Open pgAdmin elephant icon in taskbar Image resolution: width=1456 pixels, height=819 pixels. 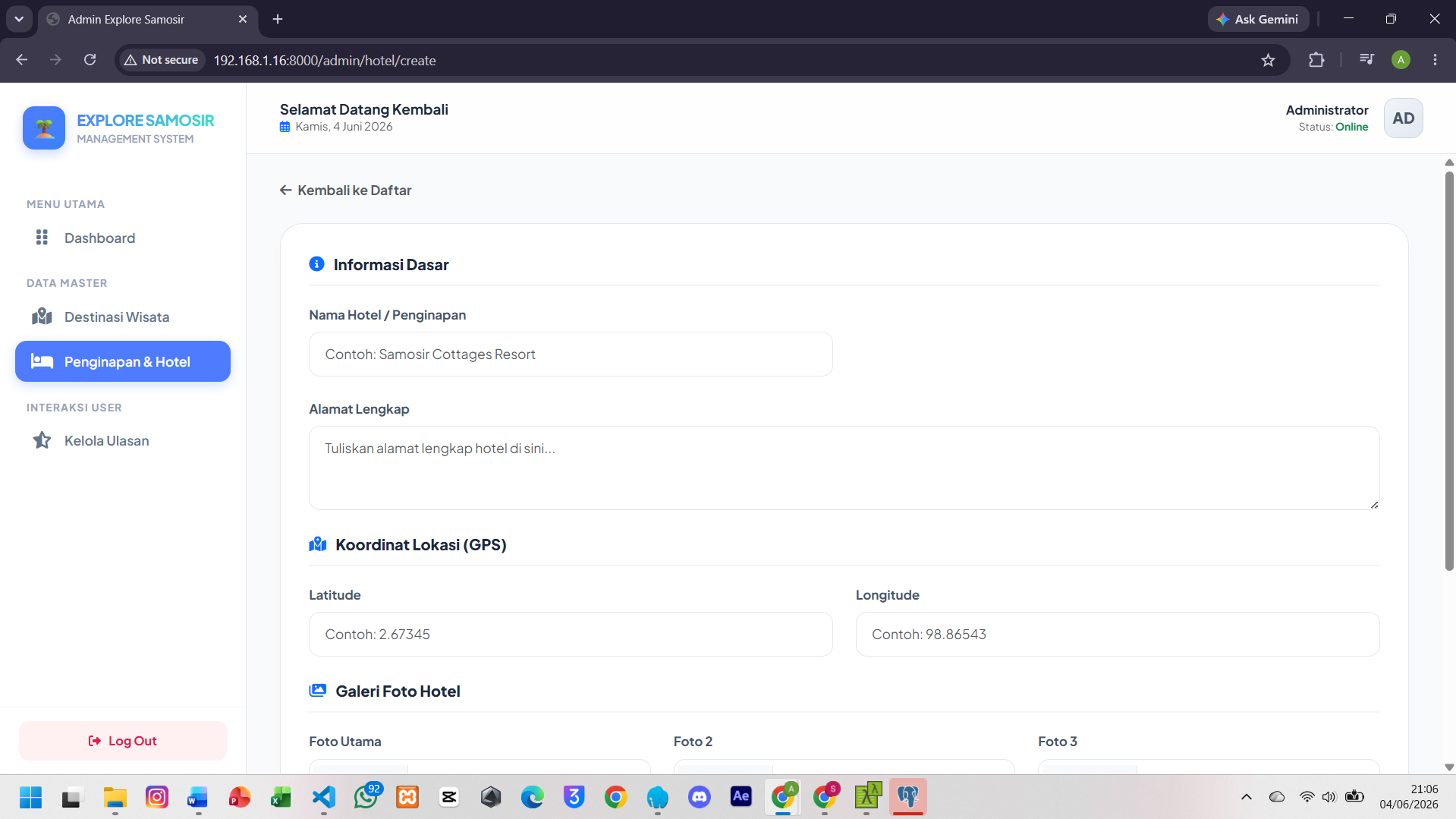pyautogui.click(x=908, y=797)
